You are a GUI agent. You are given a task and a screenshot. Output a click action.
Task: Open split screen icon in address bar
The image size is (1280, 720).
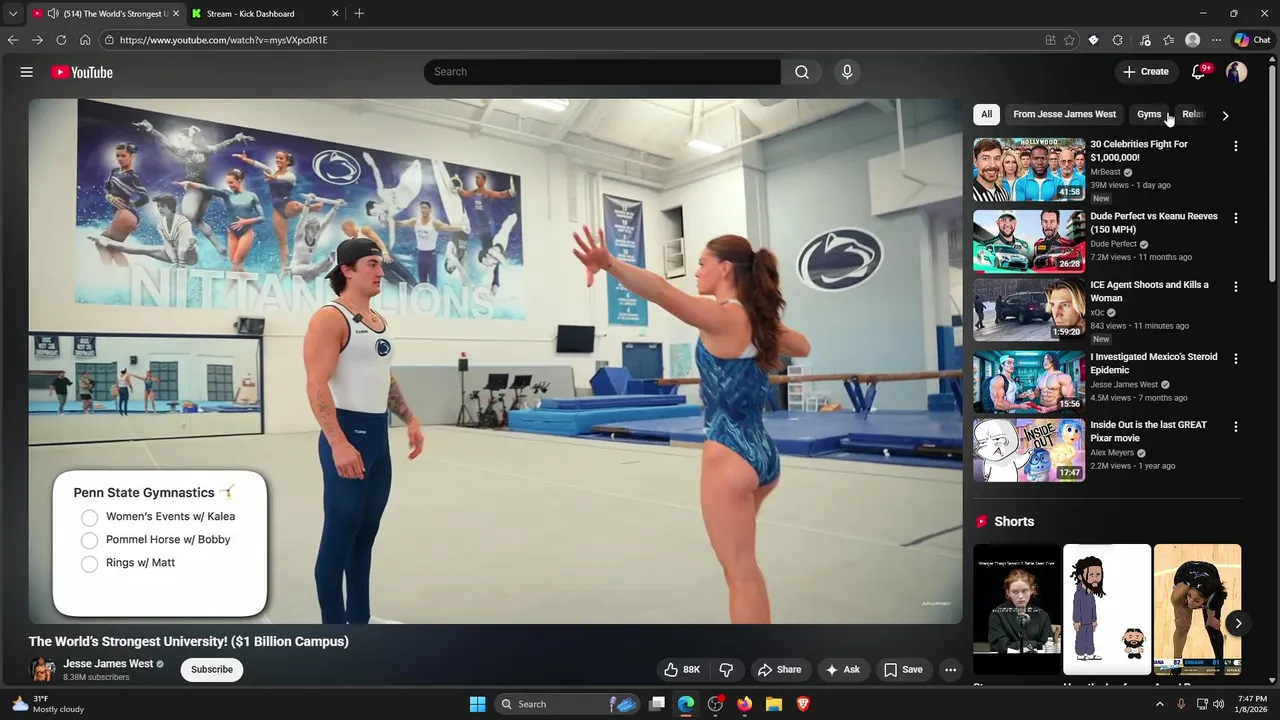click(x=1050, y=40)
